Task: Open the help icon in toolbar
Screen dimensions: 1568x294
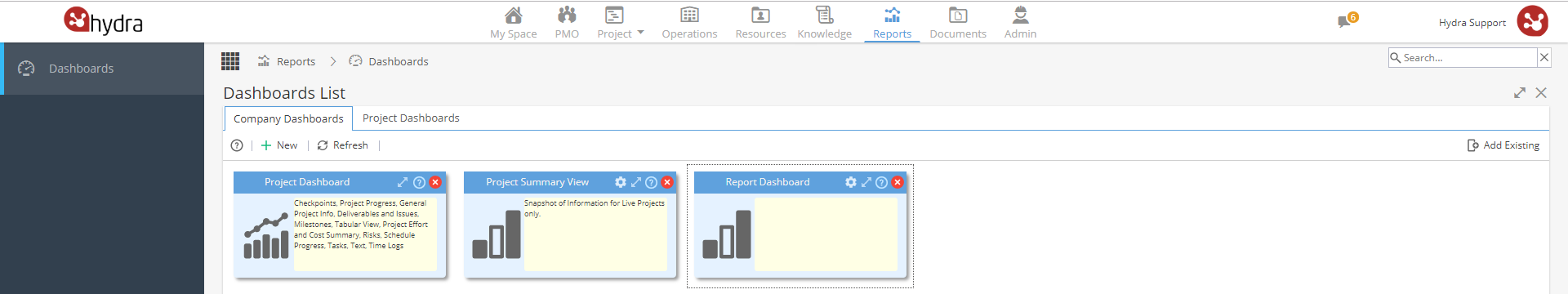Action: click(x=237, y=145)
